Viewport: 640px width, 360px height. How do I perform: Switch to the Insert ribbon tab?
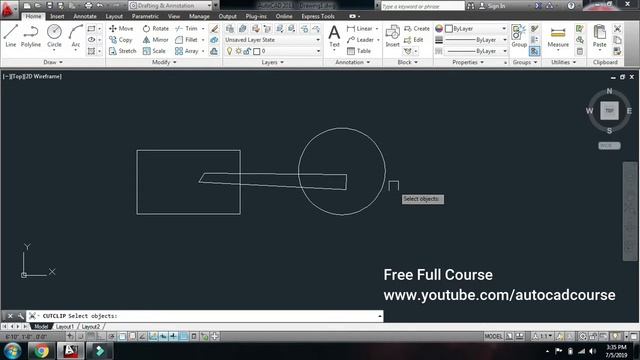point(57,16)
